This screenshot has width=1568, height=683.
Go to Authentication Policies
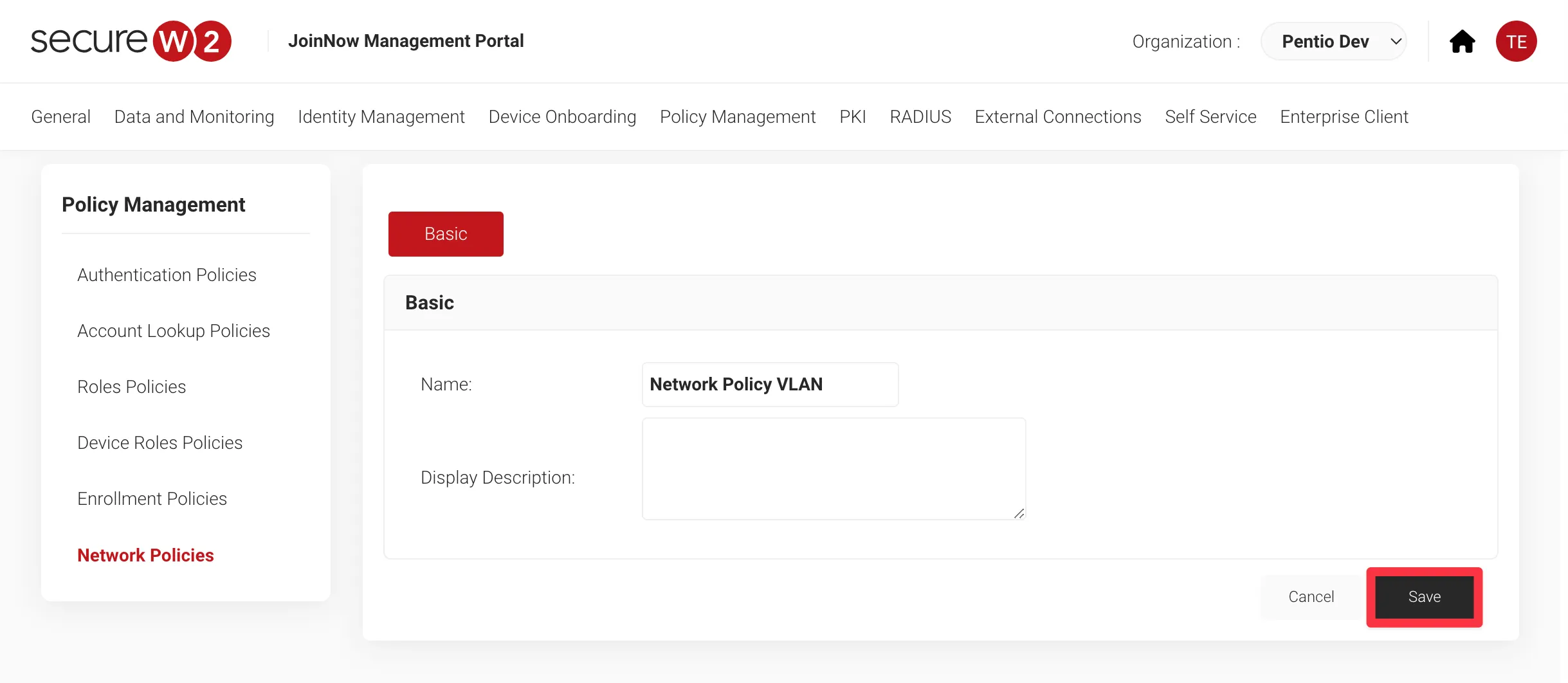point(167,275)
